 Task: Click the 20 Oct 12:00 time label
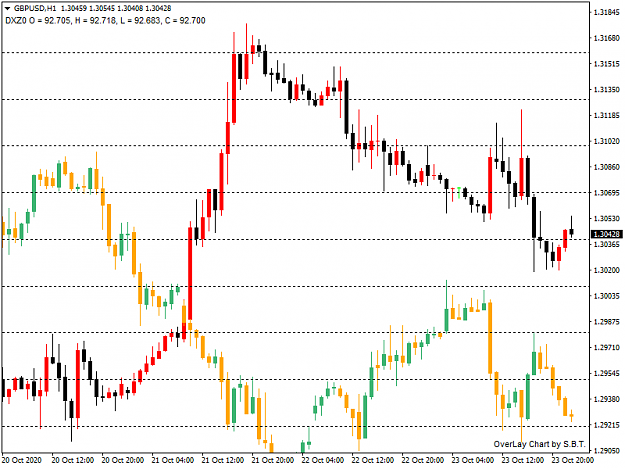[x=73, y=460]
